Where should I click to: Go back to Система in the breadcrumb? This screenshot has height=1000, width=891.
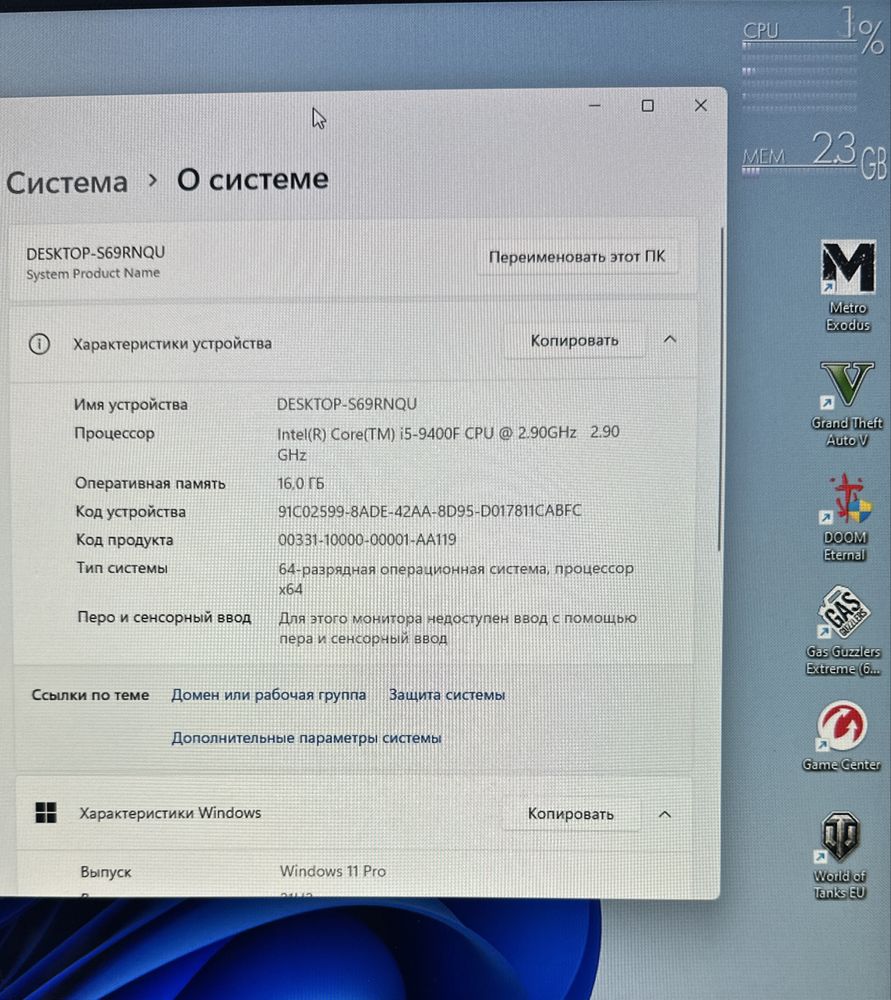click(x=67, y=182)
